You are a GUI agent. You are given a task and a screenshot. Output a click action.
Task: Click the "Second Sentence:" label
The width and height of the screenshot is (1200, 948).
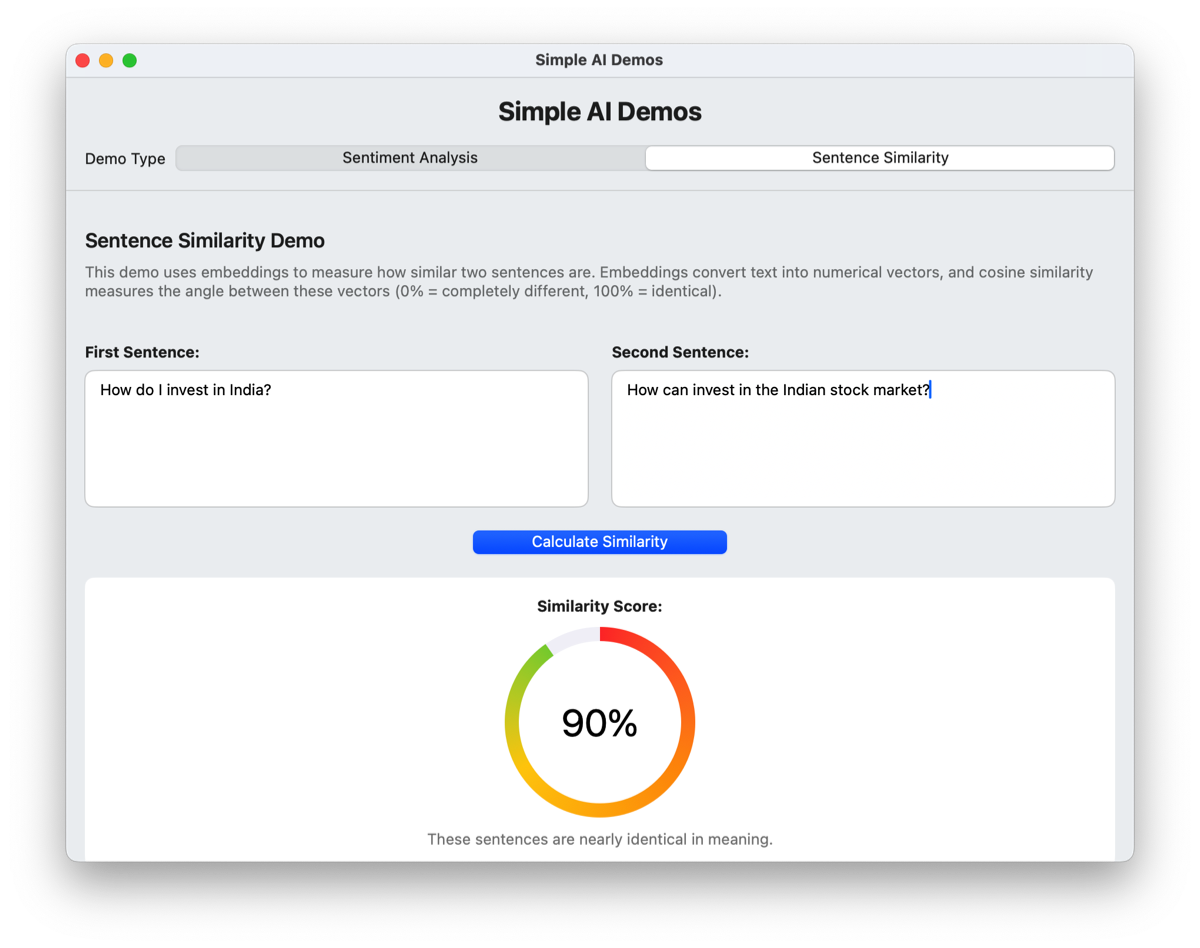click(x=680, y=352)
